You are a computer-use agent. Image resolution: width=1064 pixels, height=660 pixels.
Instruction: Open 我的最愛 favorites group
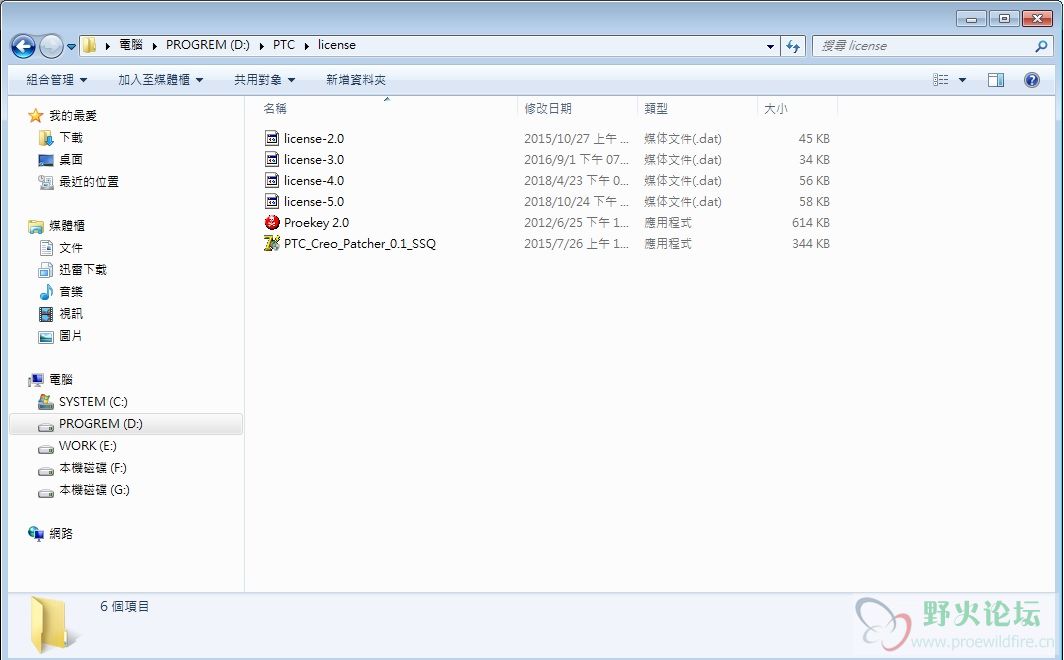pyautogui.click(x=73, y=116)
